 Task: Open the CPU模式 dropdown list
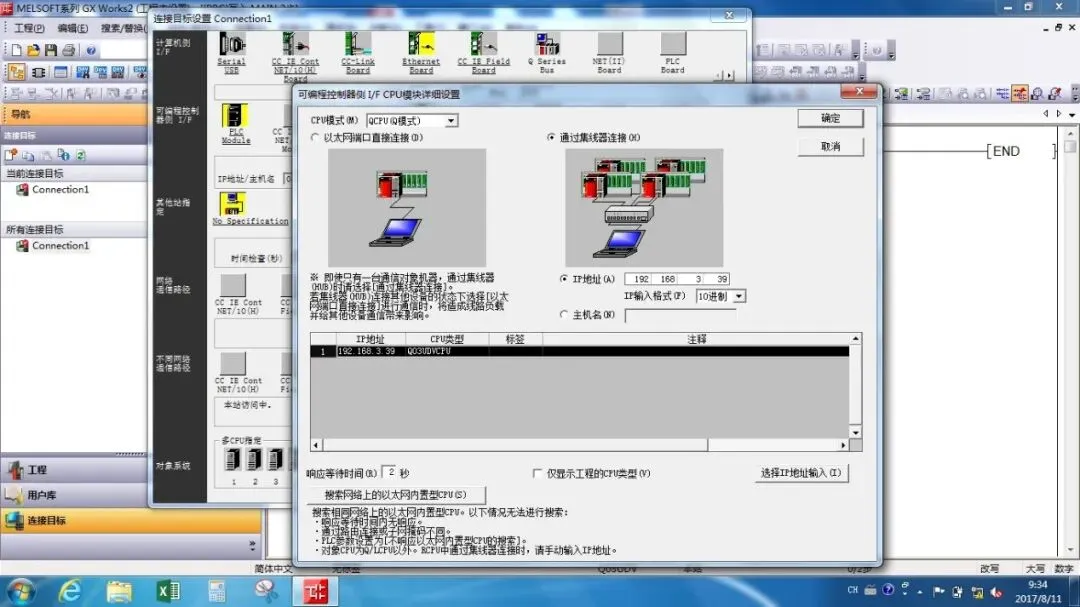pyautogui.click(x=451, y=121)
